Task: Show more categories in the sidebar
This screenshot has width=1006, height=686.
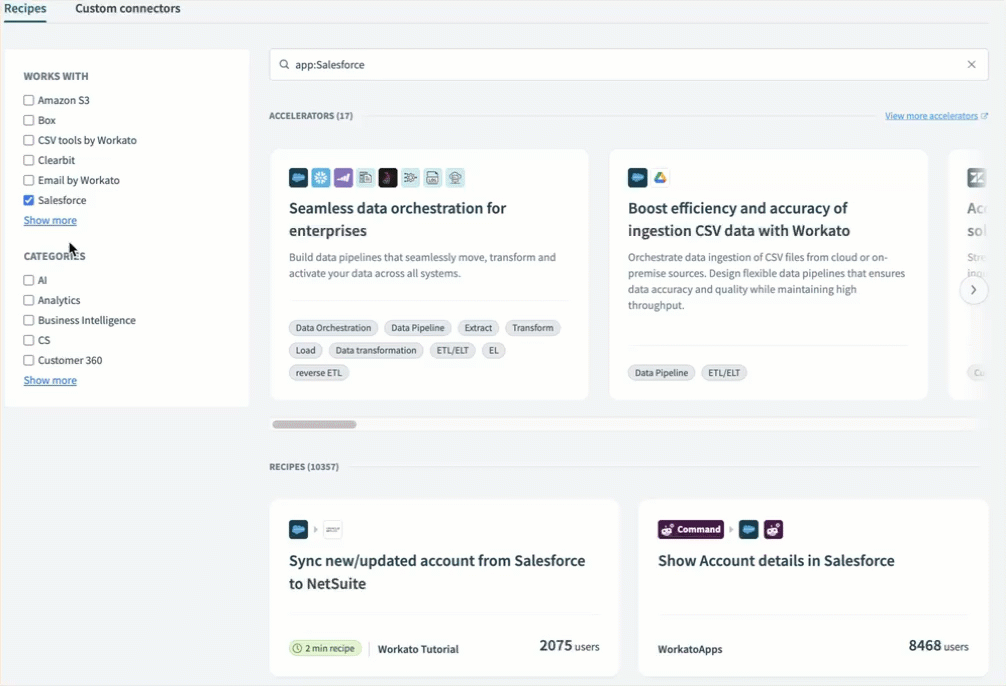Action: 50,380
